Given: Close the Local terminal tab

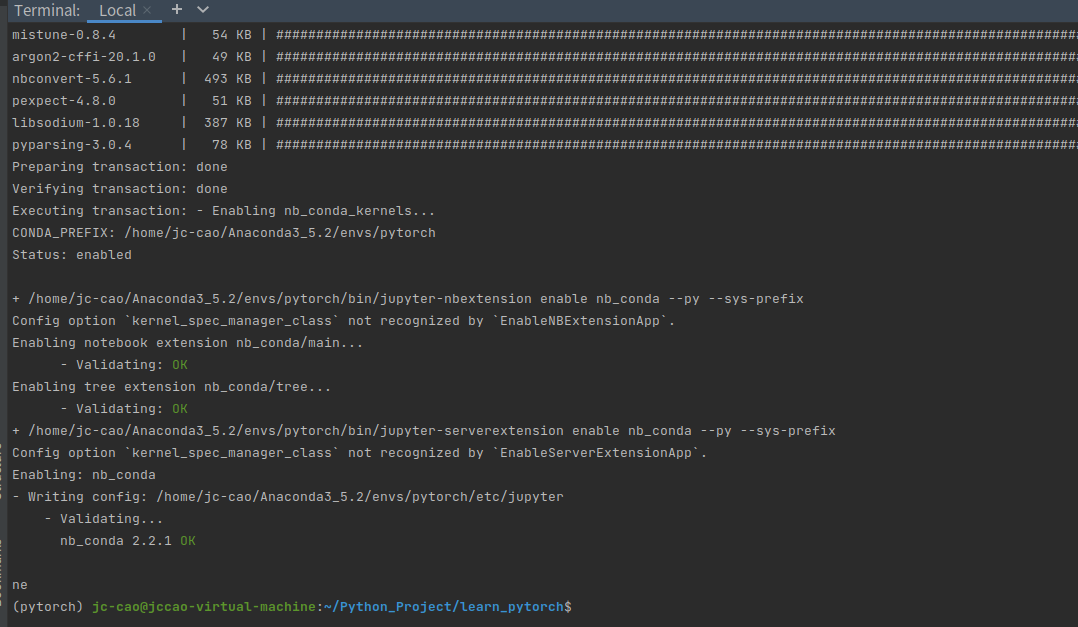Looking at the screenshot, I should point(146,10).
